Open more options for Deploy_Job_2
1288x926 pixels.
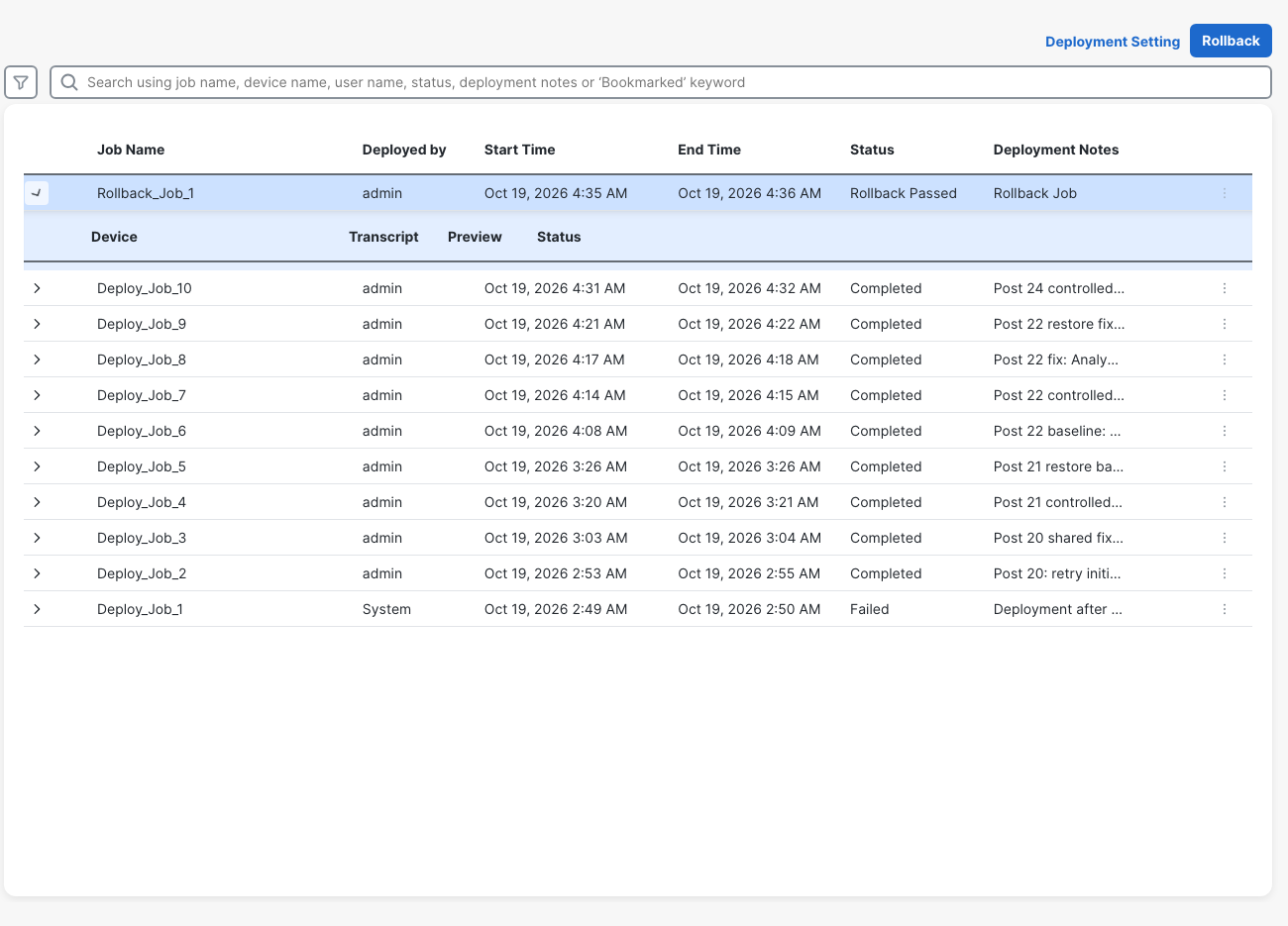tap(1225, 573)
